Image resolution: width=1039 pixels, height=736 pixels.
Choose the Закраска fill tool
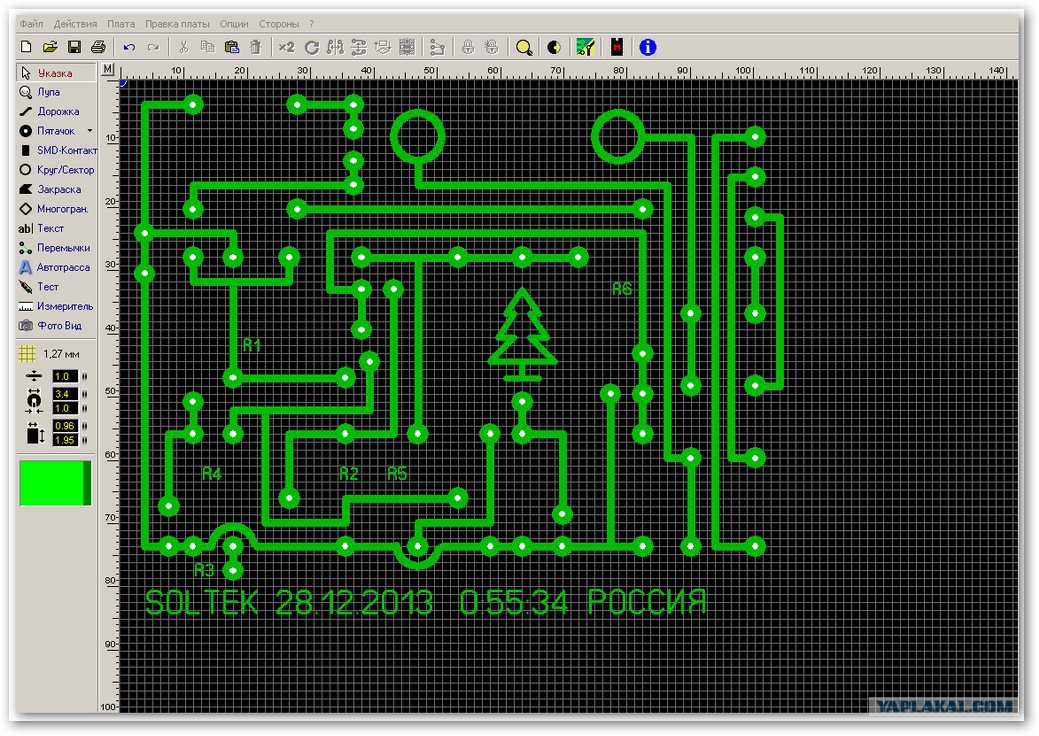coord(56,189)
